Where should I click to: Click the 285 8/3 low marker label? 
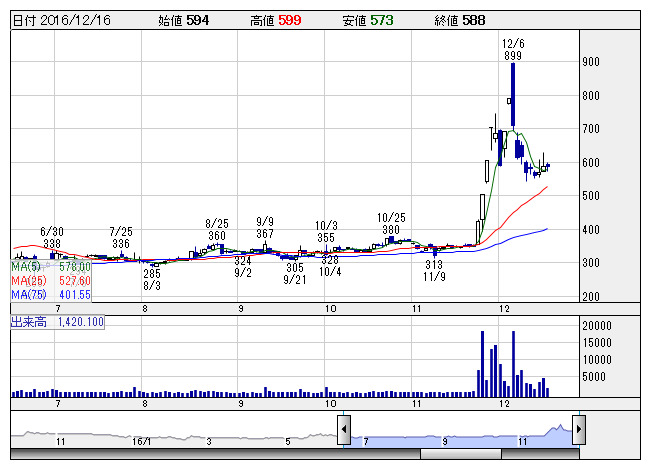pos(152,279)
